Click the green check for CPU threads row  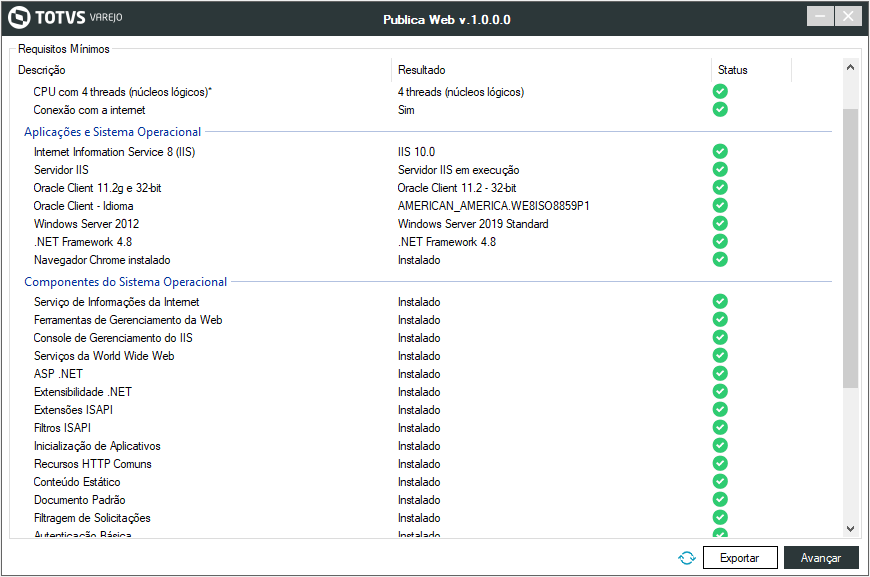point(720,92)
